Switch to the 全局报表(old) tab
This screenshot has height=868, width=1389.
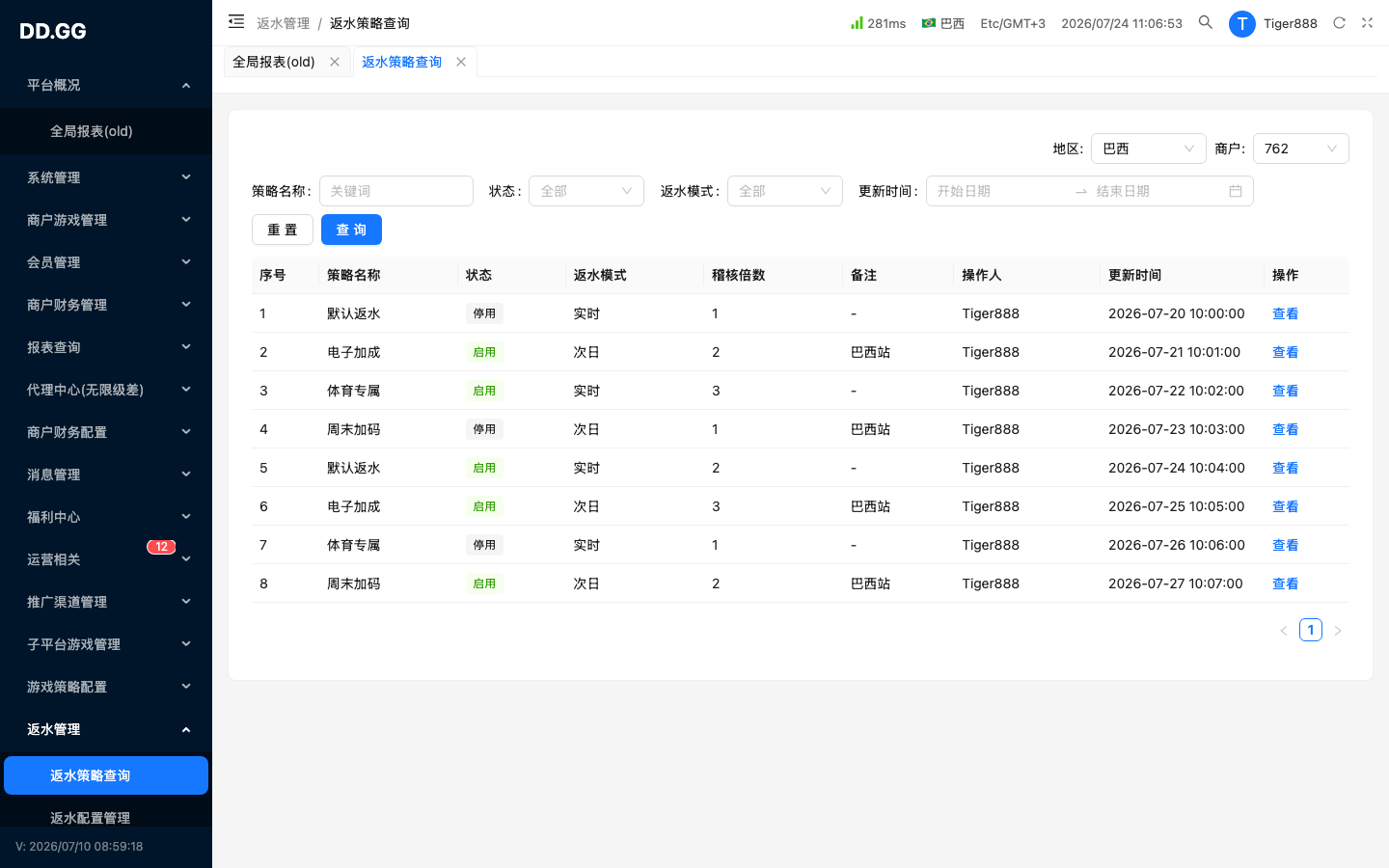[x=274, y=62]
